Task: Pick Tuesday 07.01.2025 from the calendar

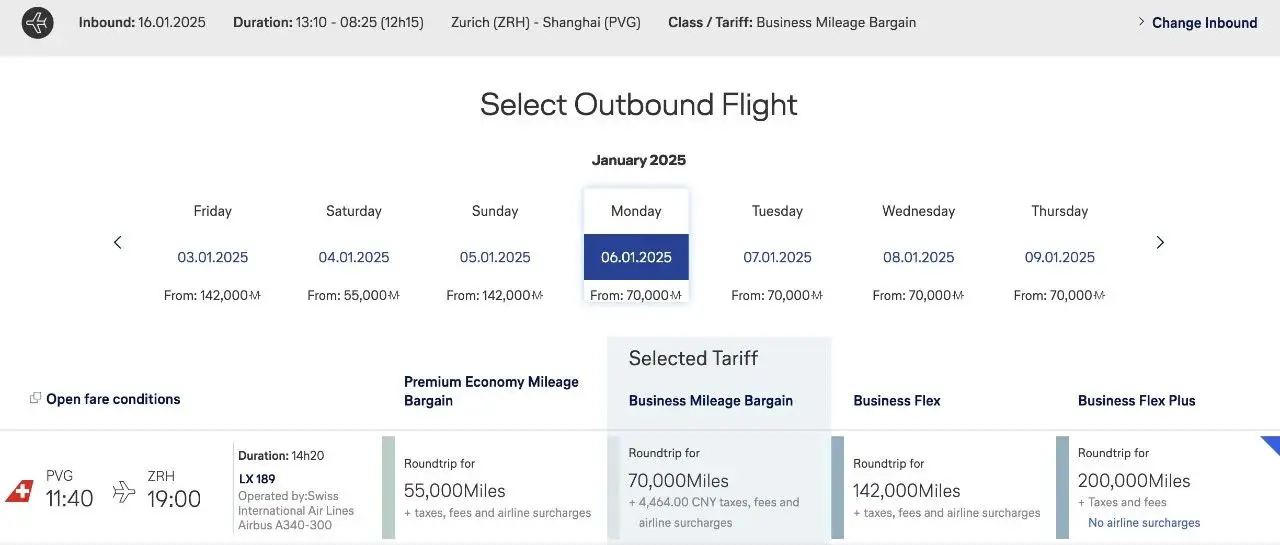Action: click(x=777, y=256)
